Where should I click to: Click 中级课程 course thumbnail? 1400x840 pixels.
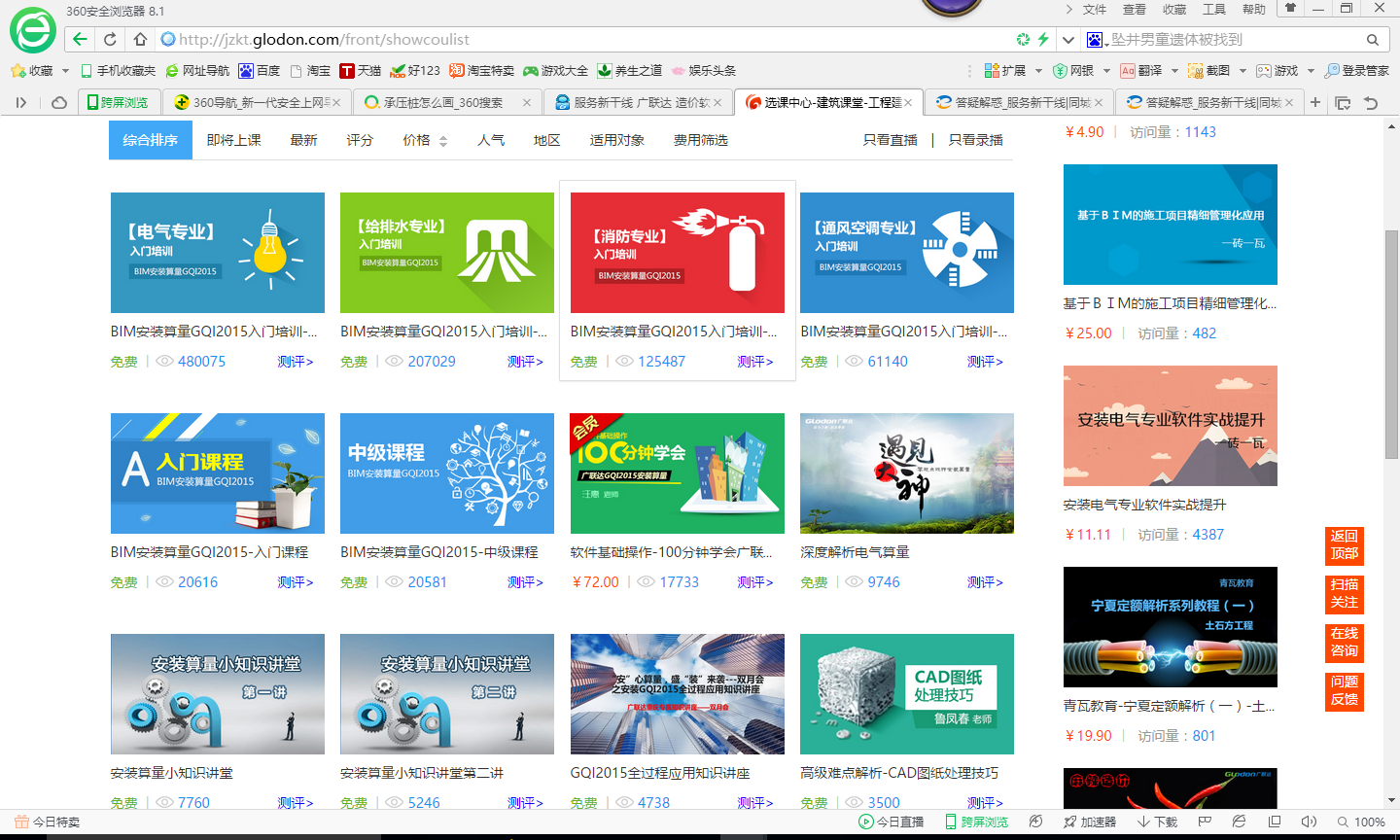point(447,473)
